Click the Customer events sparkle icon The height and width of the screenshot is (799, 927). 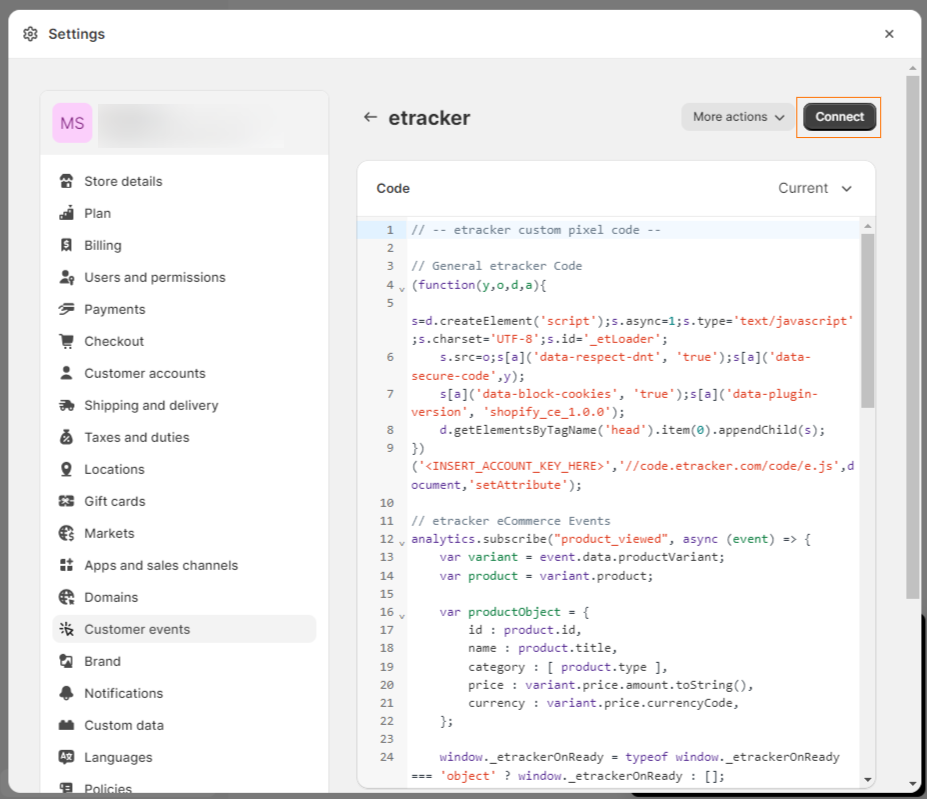pyautogui.click(x=66, y=629)
